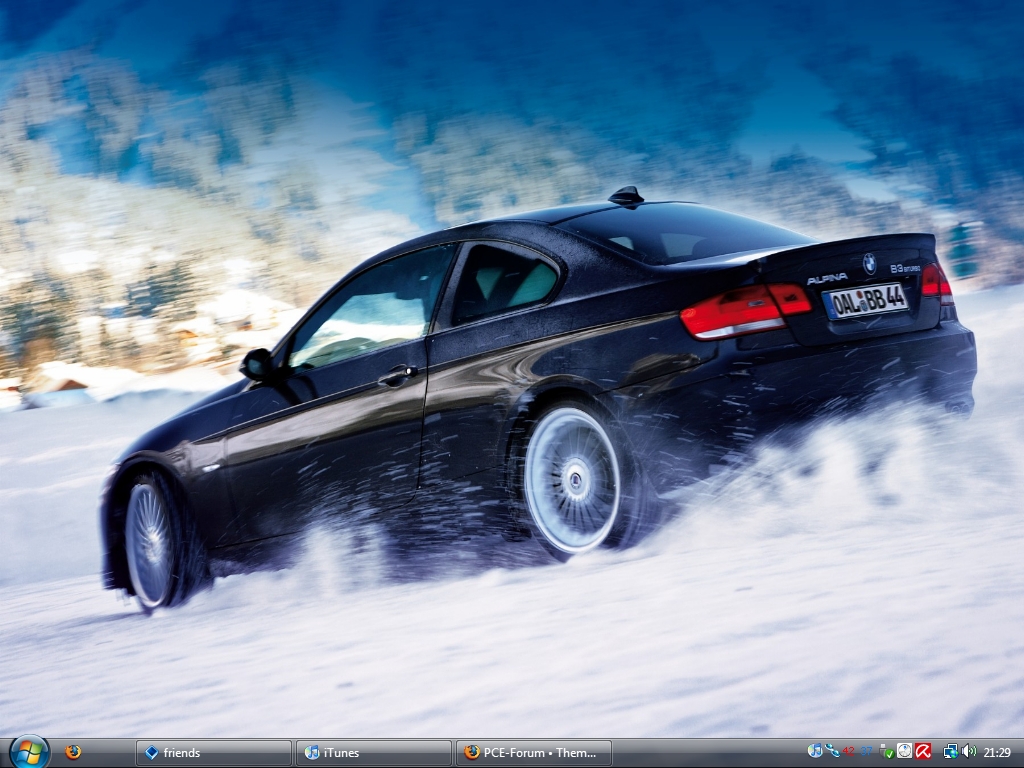Image resolution: width=1024 pixels, height=768 pixels.
Task: Click the car's rear wheel on the wallpaper
Action: (x=572, y=480)
